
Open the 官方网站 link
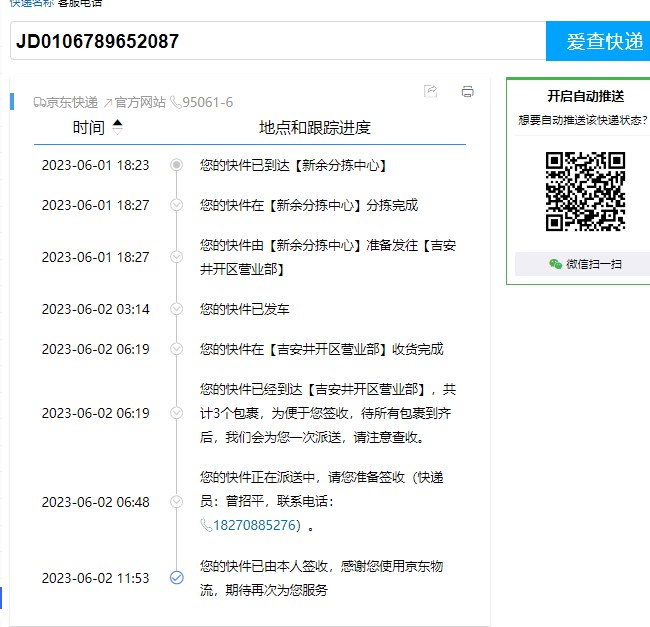pyautogui.click(x=140, y=102)
